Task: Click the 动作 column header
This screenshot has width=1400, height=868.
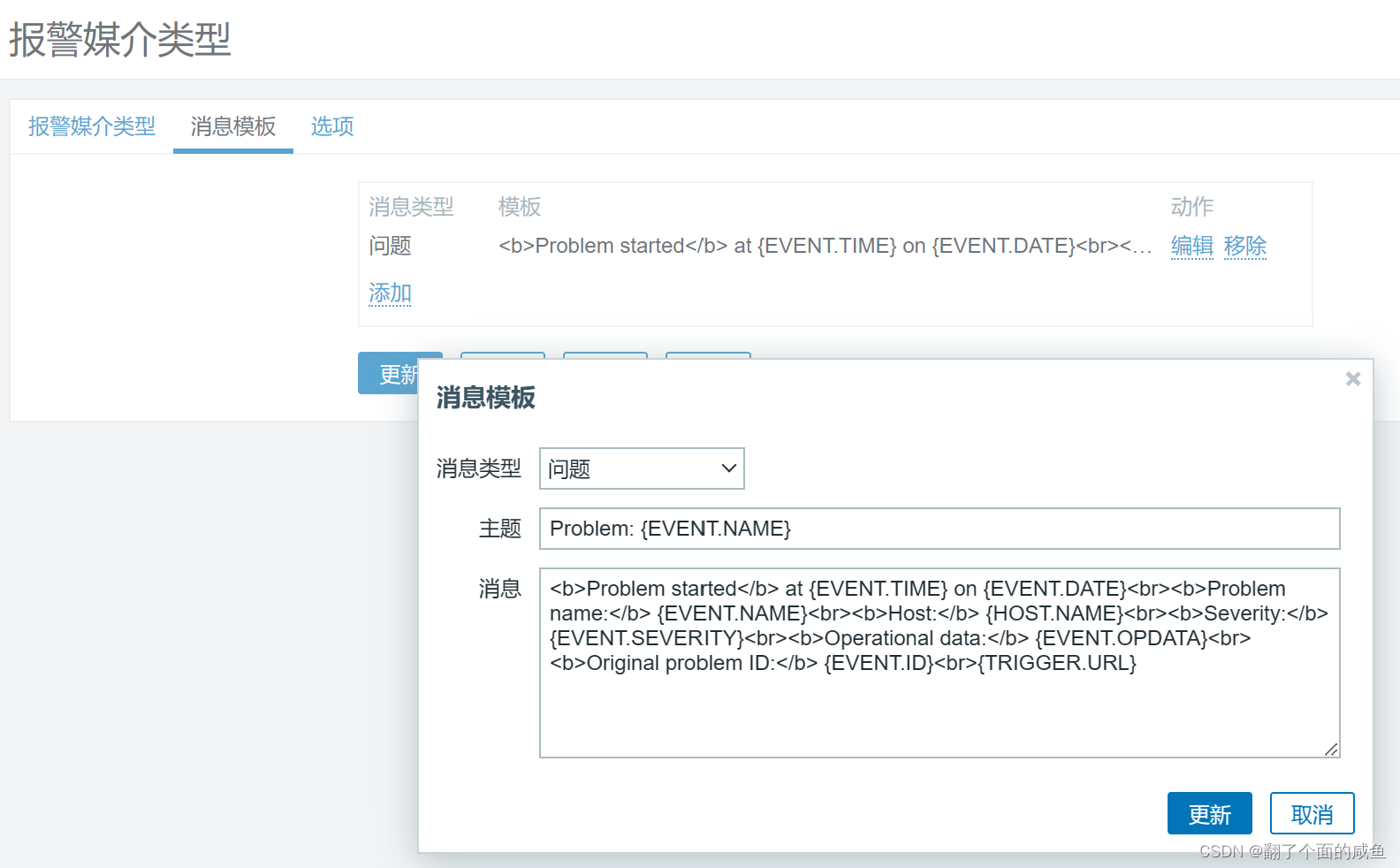Action: point(1192,207)
